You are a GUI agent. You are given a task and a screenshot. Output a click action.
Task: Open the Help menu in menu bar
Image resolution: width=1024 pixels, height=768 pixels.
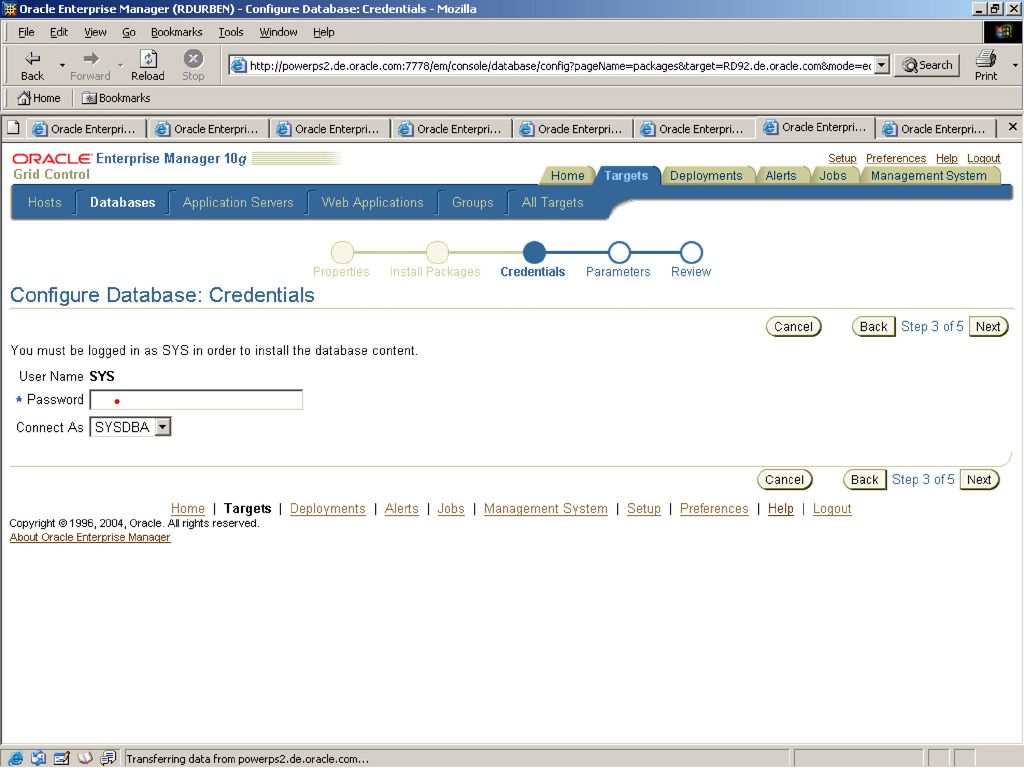[x=323, y=32]
